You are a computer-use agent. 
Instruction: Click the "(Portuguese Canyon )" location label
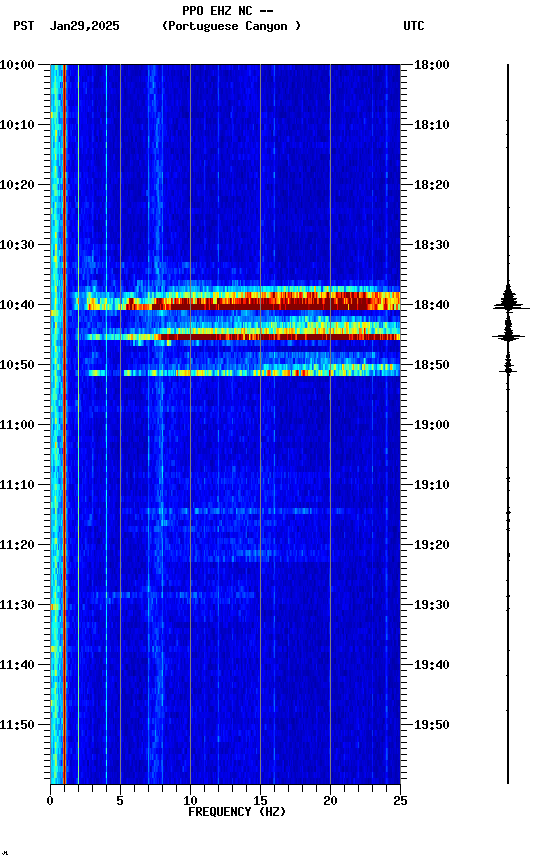(x=231, y=26)
